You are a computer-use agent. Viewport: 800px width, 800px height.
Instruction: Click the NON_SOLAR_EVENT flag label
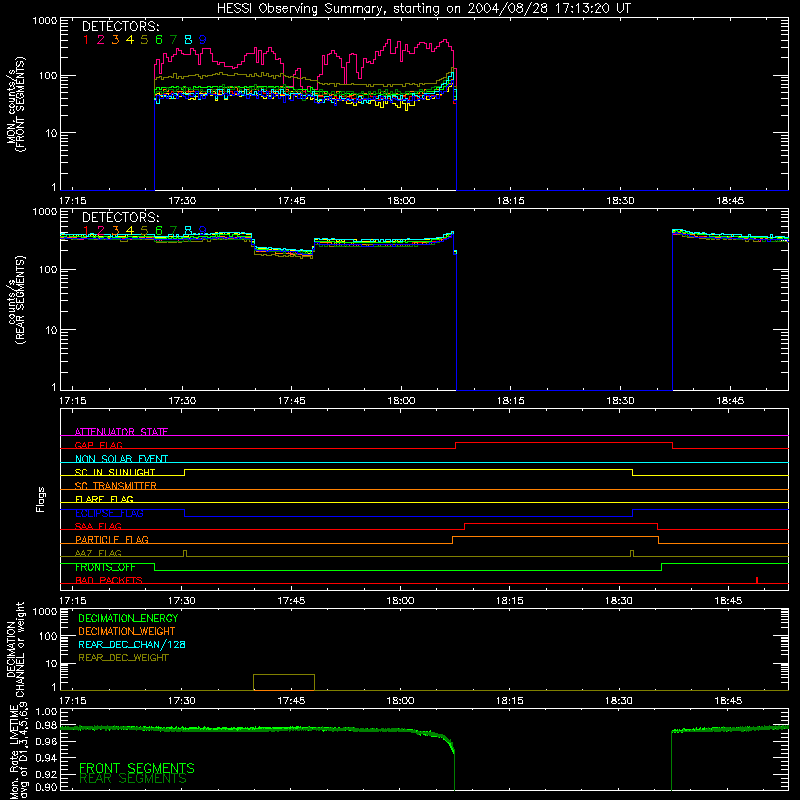tap(121, 459)
